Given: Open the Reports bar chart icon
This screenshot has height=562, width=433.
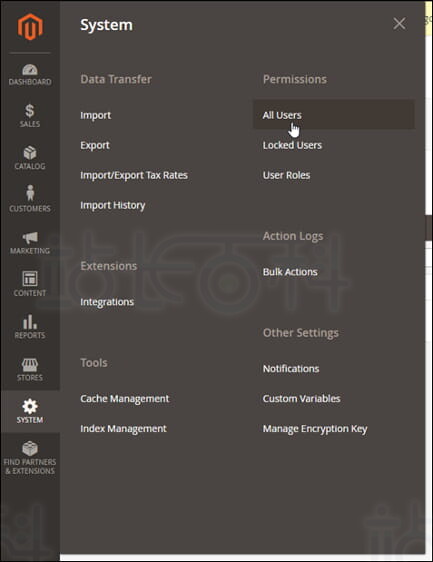Looking at the screenshot, I should pos(30,322).
